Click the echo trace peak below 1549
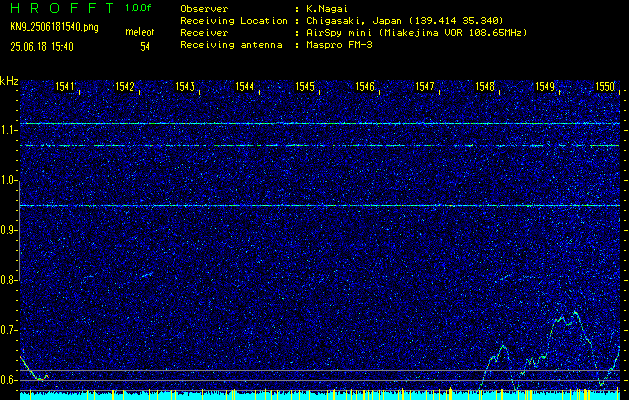The width and height of the screenshot is (629, 400). pyautogui.click(x=576, y=312)
